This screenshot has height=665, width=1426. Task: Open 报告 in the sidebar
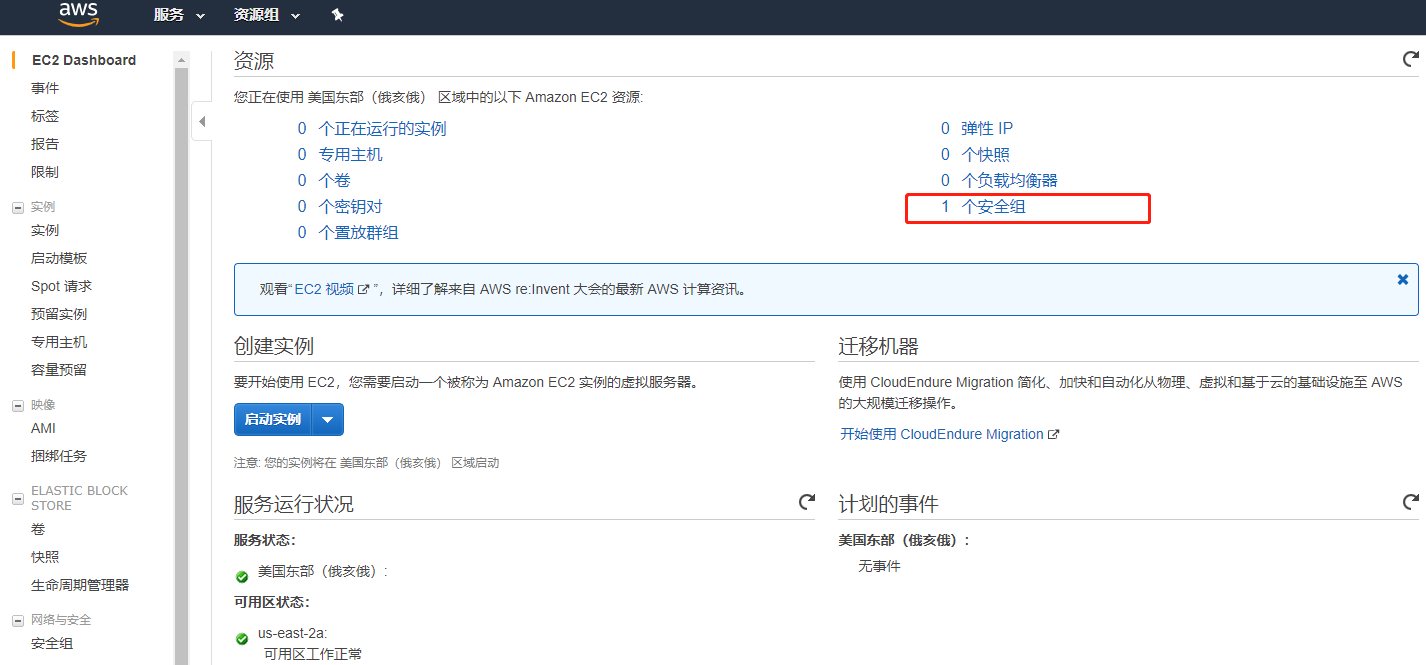click(x=45, y=144)
